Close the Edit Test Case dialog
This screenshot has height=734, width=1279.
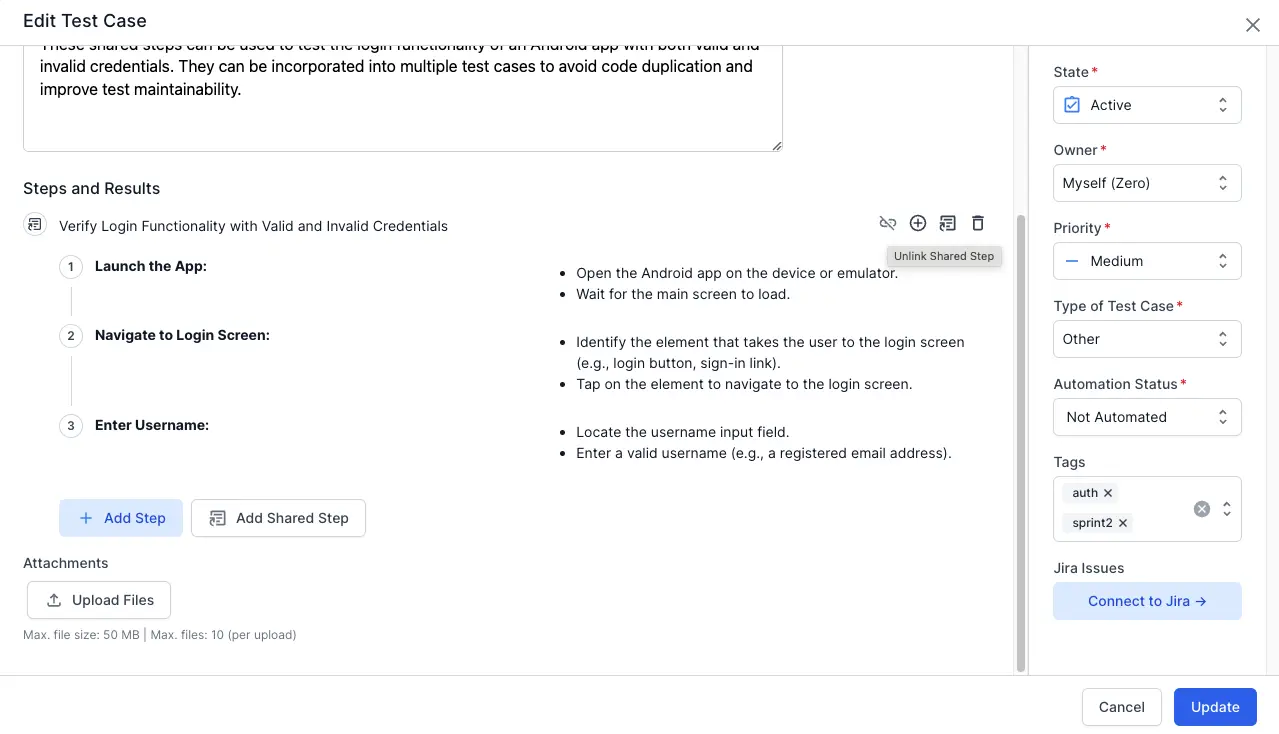tap(1252, 25)
